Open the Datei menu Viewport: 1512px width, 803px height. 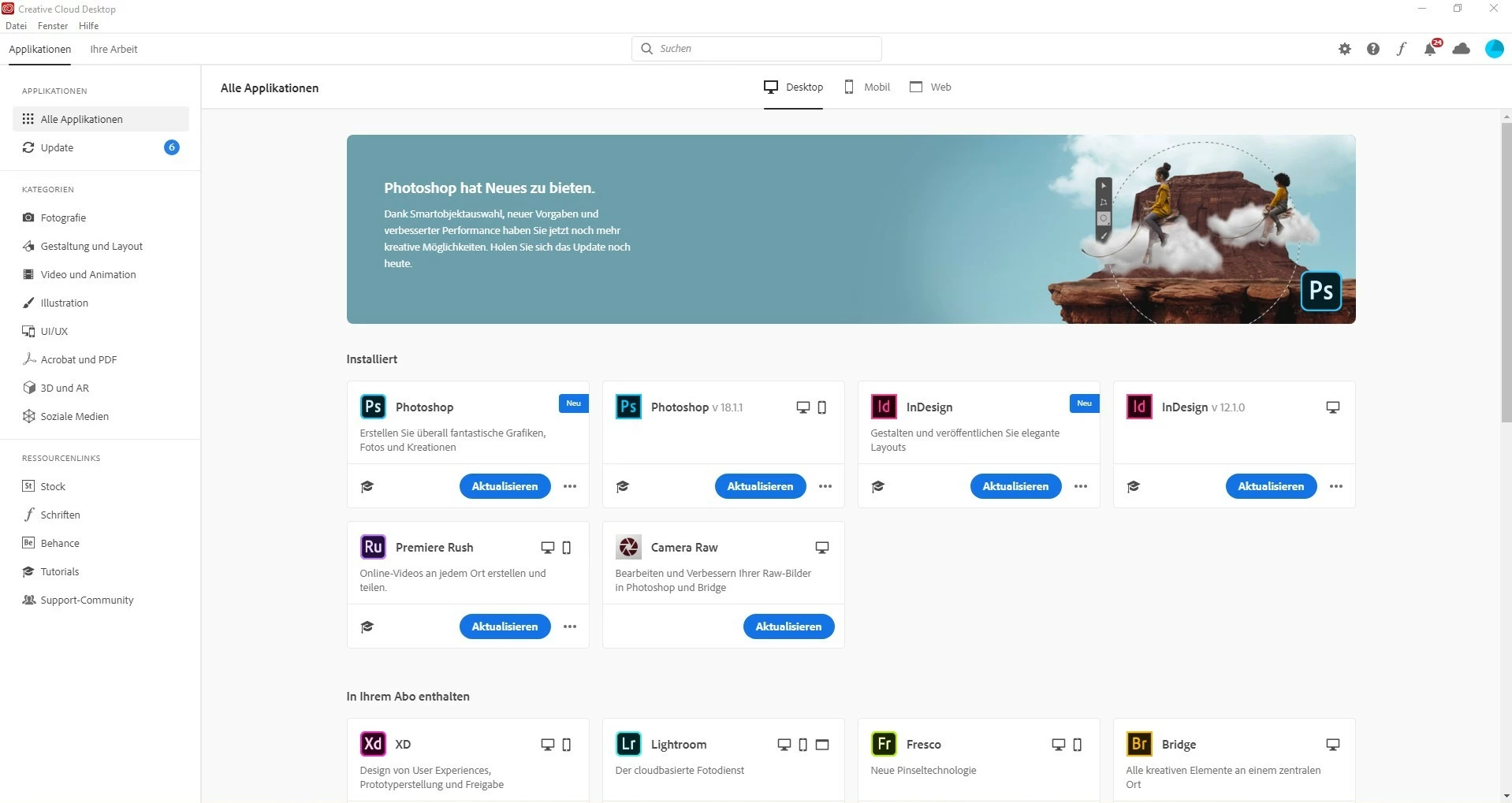16,26
